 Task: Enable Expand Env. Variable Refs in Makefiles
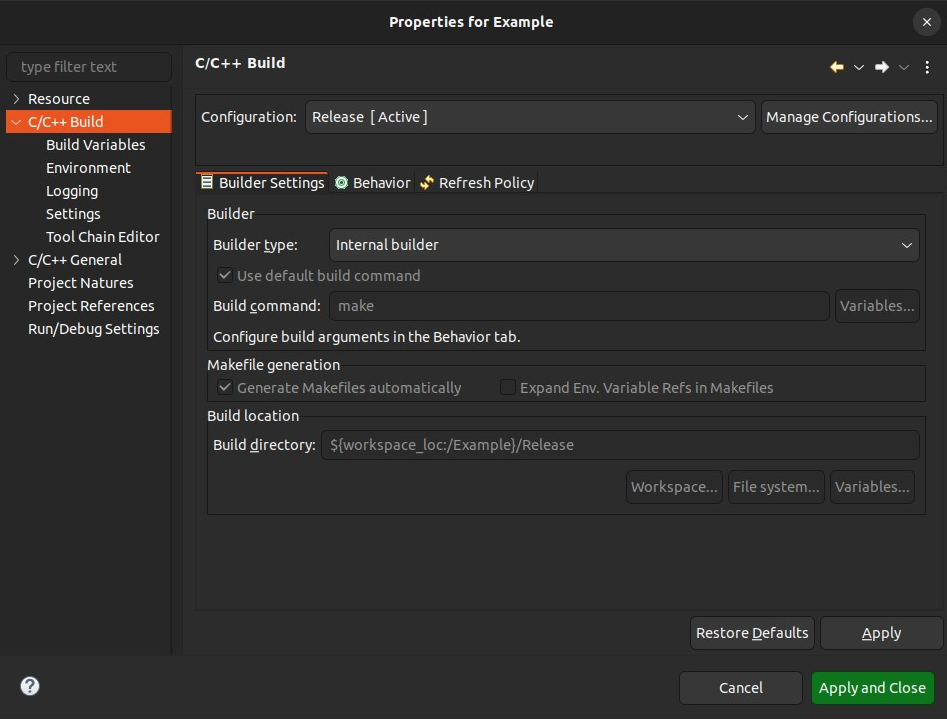tap(507, 387)
